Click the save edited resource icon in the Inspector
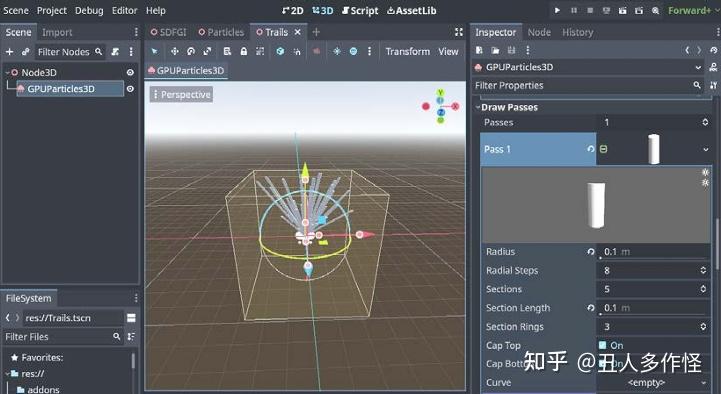721x394 pixels. tap(511, 50)
